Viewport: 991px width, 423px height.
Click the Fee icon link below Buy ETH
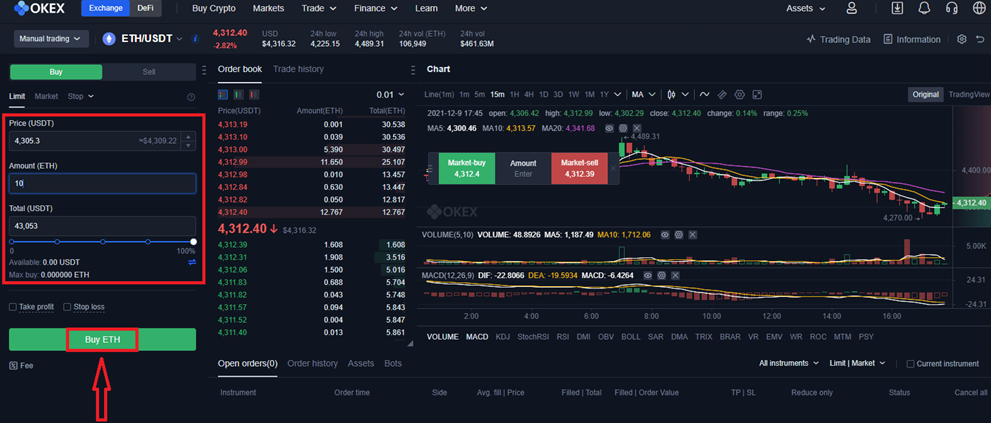tap(22, 365)
